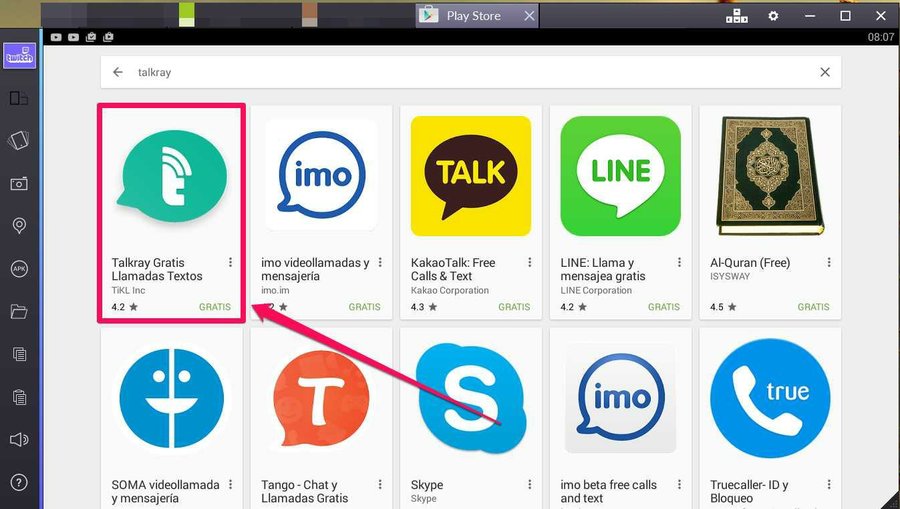Open the Truecaller app icon
The image size is (900, 509).
770,398
